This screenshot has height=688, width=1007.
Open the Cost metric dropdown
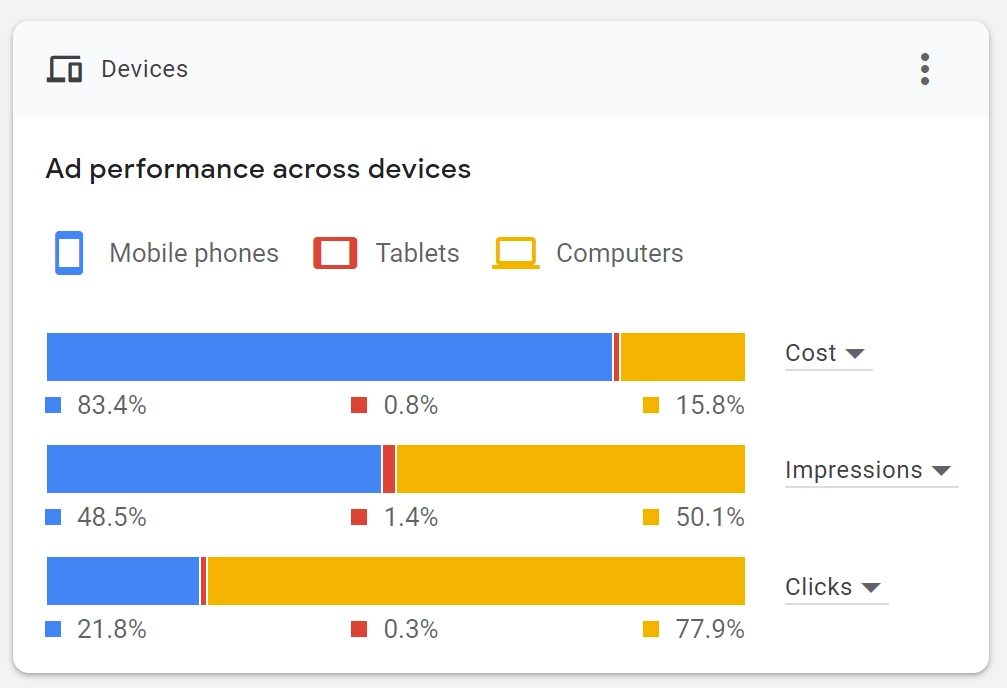(827, 353)
